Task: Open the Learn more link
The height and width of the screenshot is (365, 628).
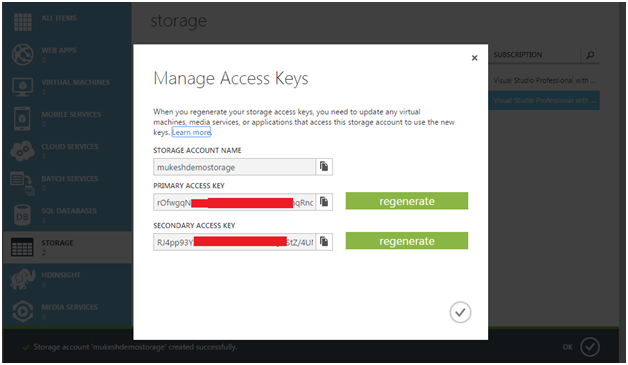Action: tap(191, 132)
